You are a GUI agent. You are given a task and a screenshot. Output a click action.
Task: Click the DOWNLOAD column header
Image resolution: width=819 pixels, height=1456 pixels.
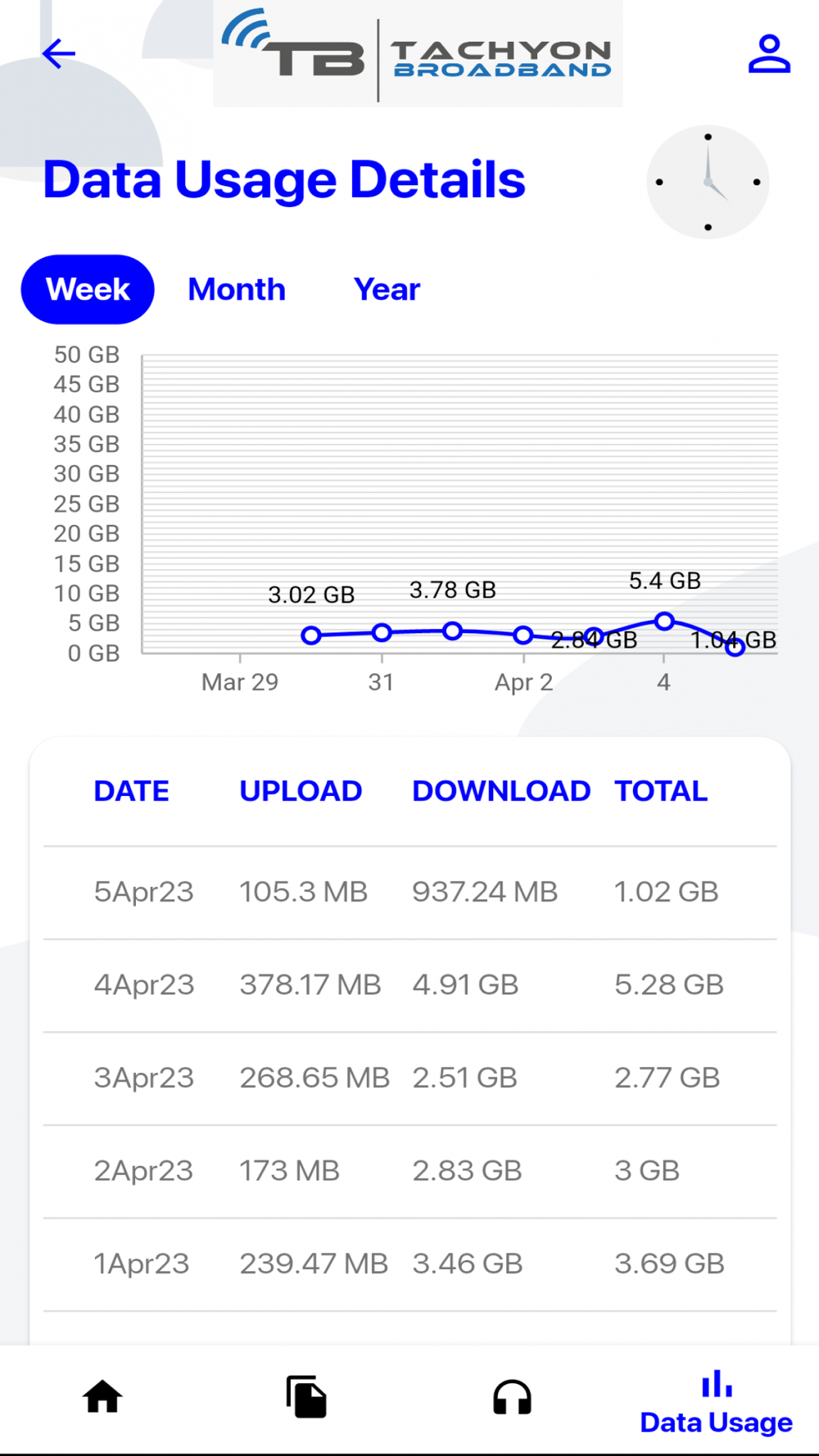[501, 791]
